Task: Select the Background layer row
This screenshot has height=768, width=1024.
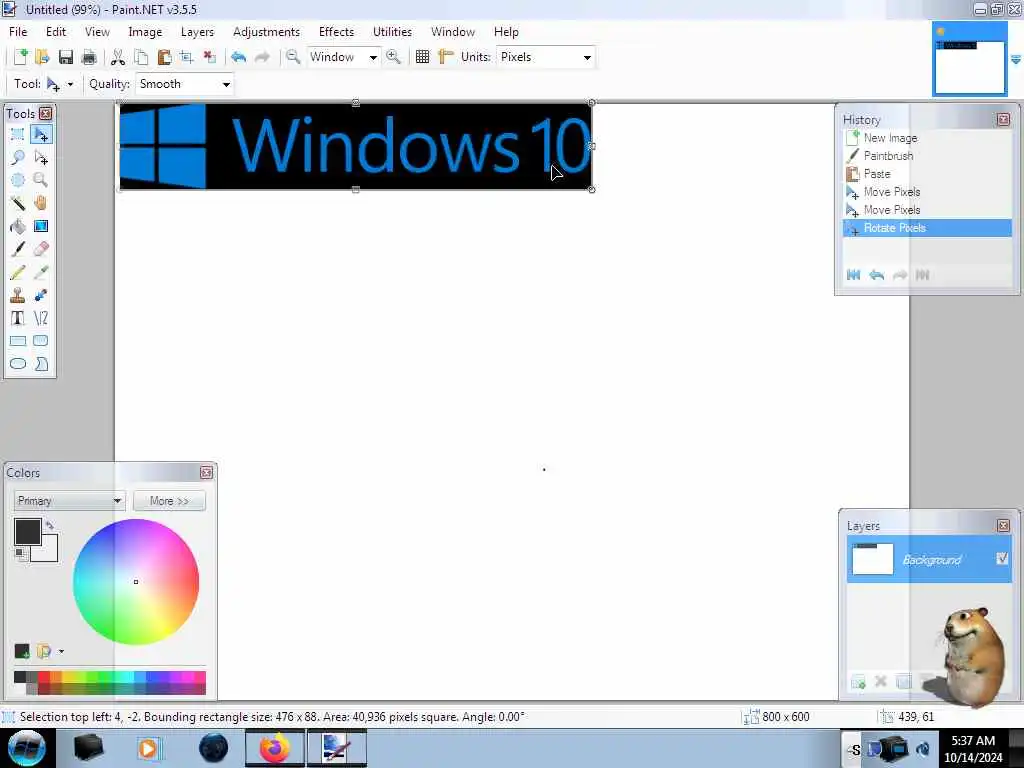Action: click(x=929, y=559)
